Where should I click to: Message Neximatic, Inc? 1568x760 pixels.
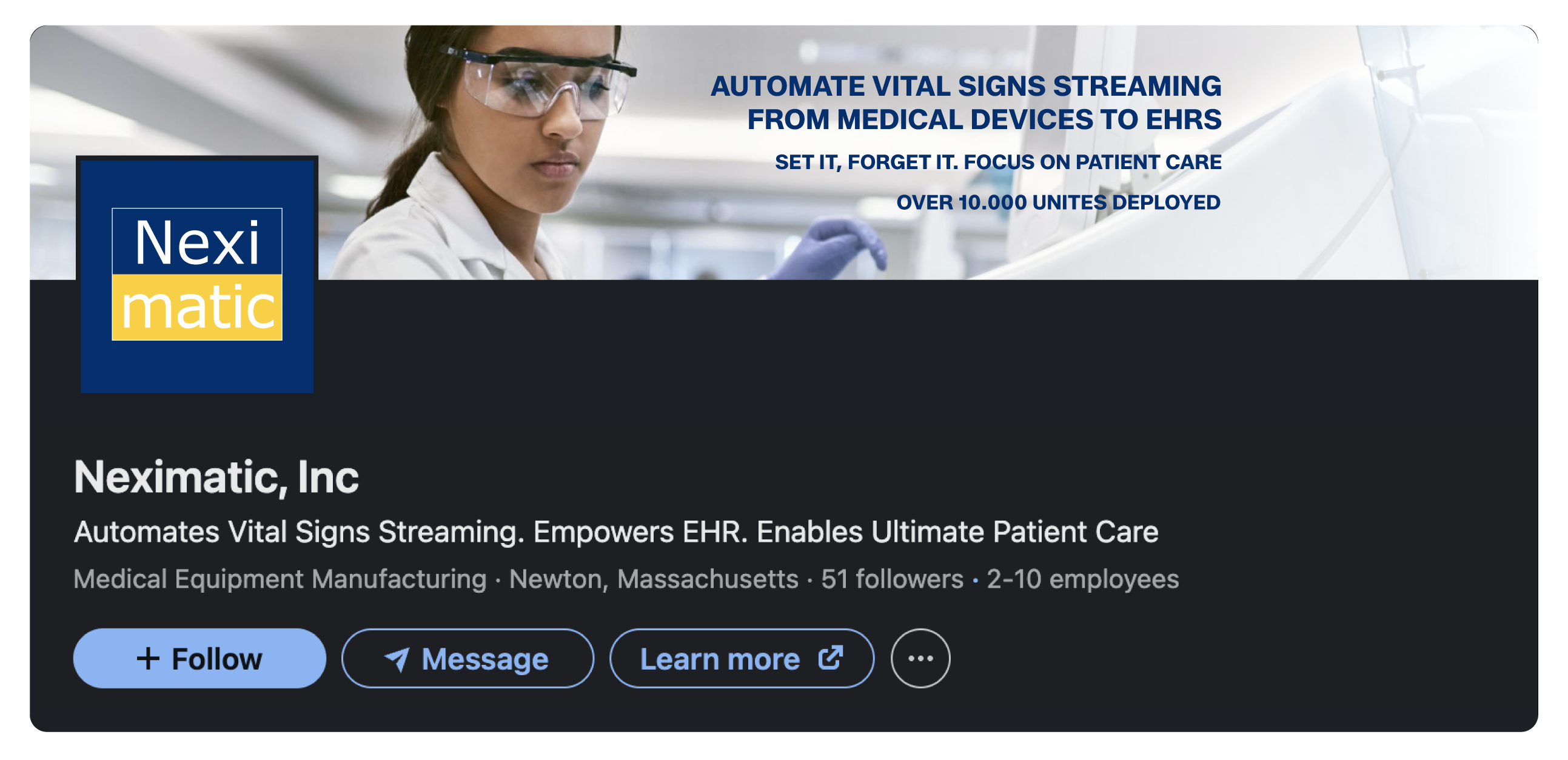pos(467,658)
